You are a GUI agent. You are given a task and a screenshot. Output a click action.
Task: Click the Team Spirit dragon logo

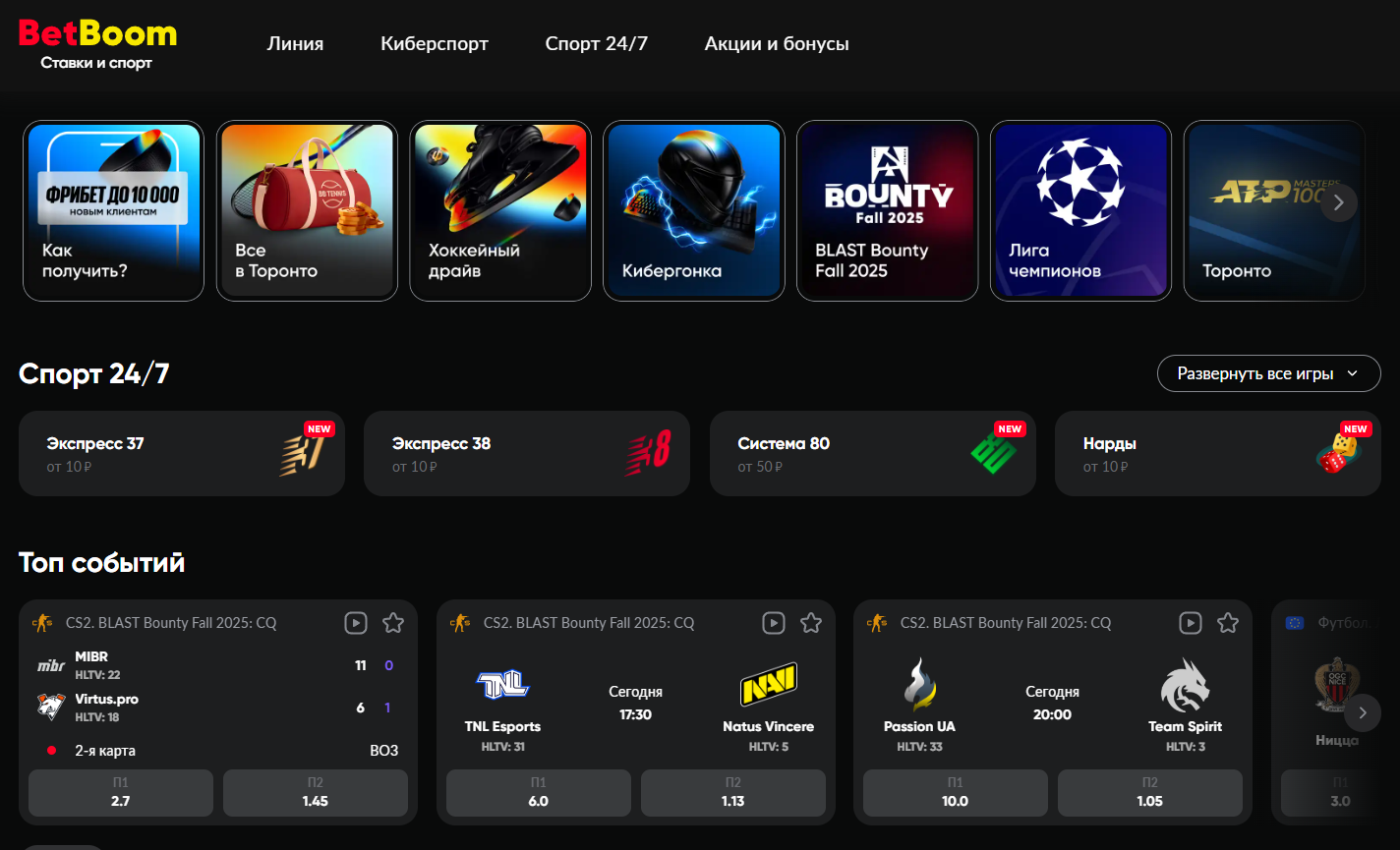(1185, 685)
